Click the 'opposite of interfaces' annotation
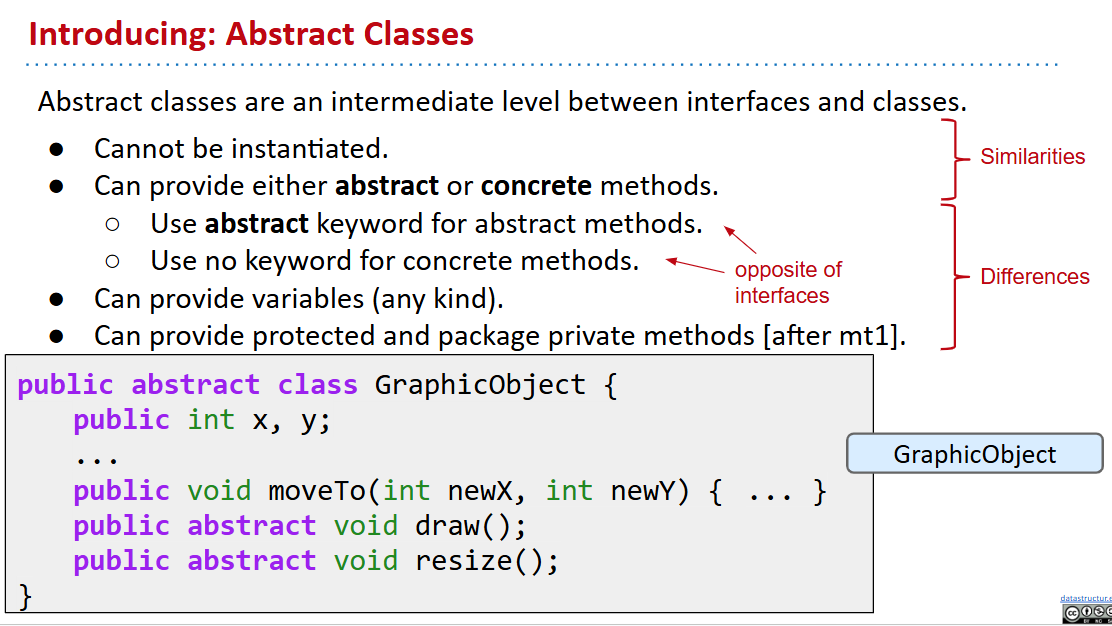Viewport: 1112px width, 626px height. coord(787,283)
